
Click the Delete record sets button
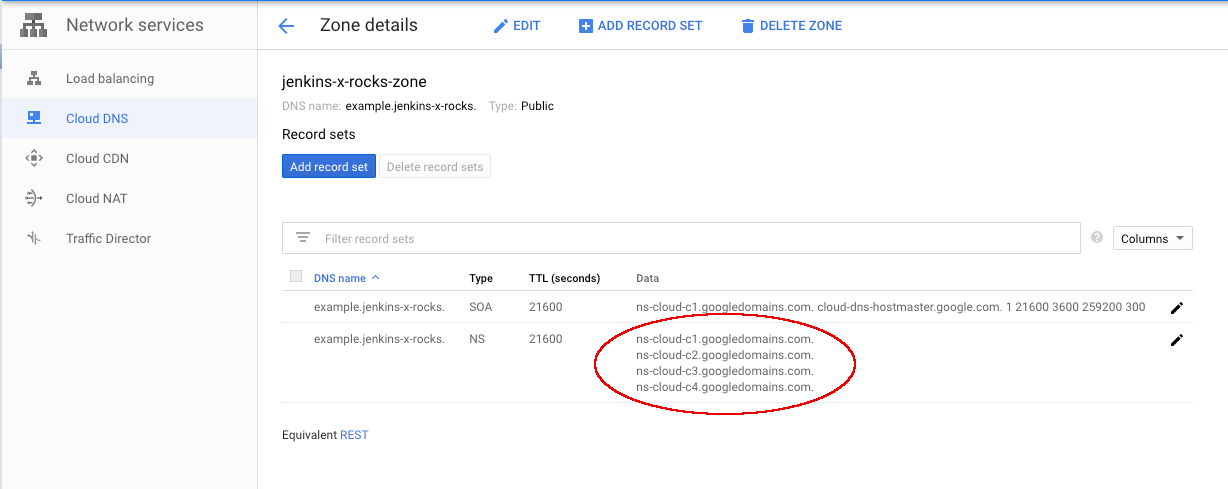point(435,167)
